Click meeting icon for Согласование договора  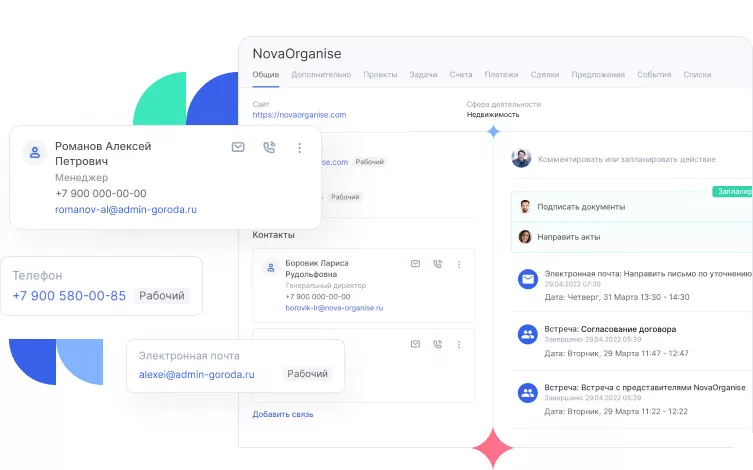tap(527, 335)
